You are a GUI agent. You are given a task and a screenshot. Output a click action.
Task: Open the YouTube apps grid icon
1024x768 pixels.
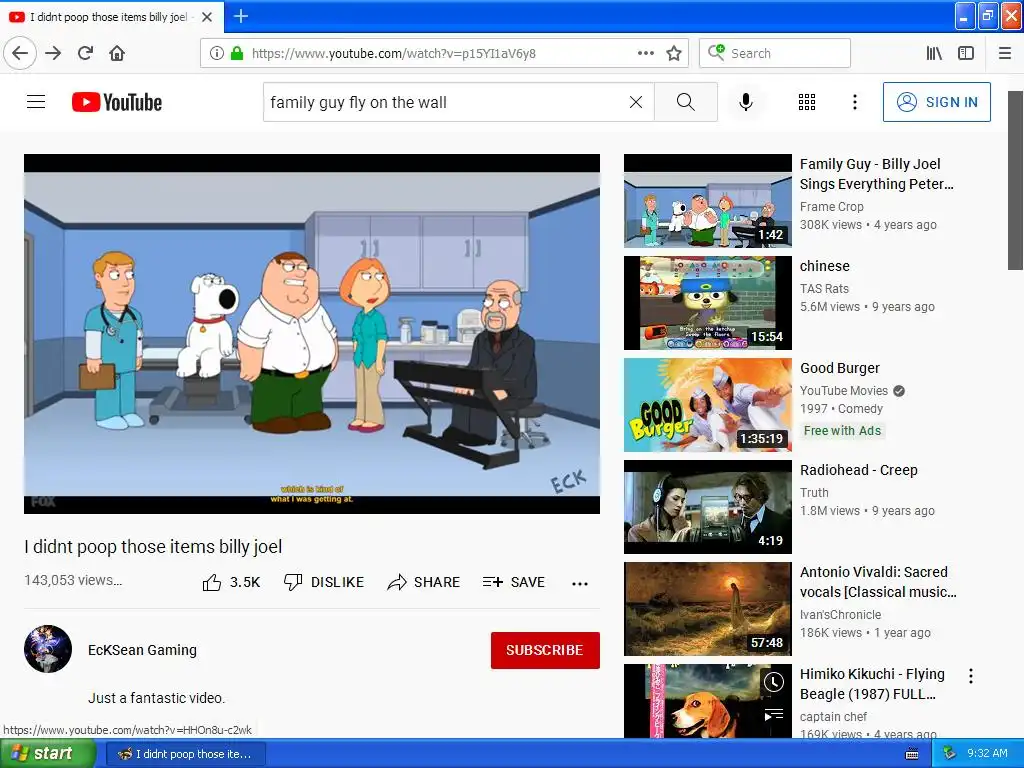click(807, 102)
